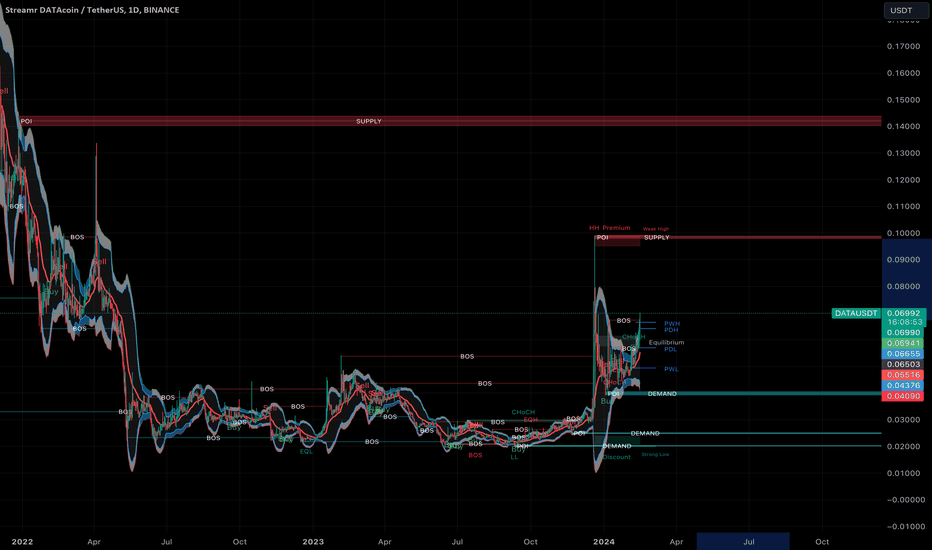Select the PDH level label
This screenshot has height=550, width=932.
671,330
